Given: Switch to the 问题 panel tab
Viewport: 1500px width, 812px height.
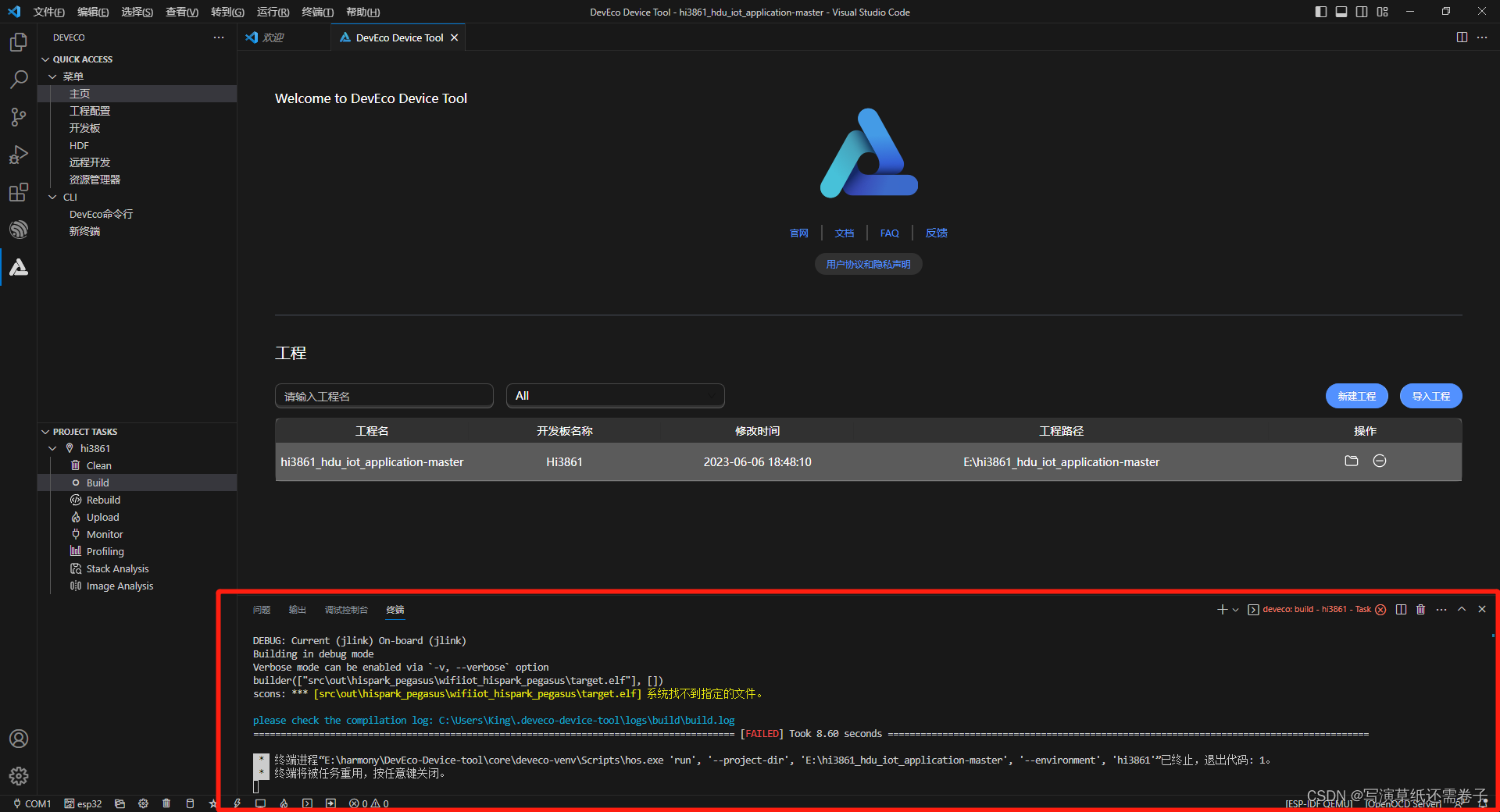Looking at the screenshot, I should [x=262, y=610].
